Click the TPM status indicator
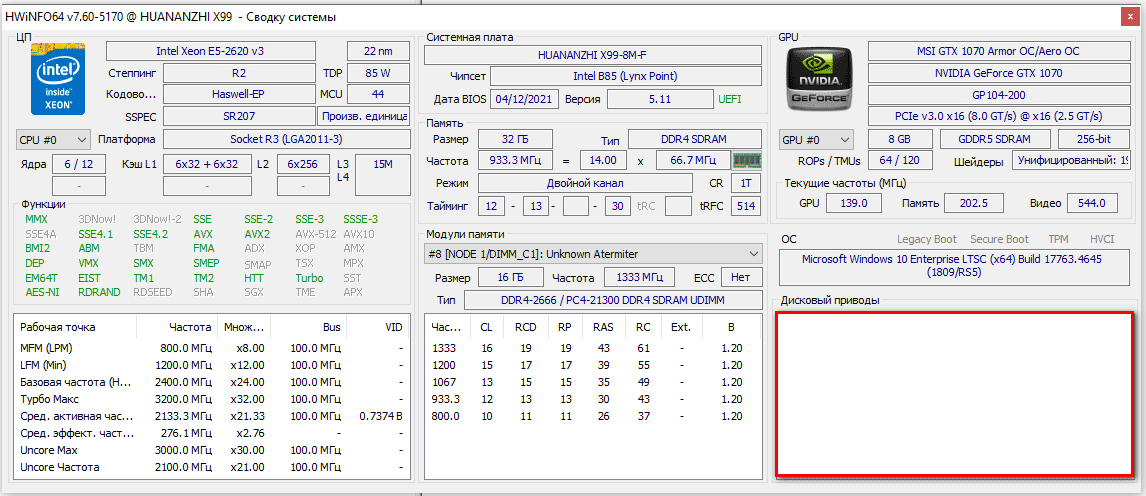 point(1058,239)
